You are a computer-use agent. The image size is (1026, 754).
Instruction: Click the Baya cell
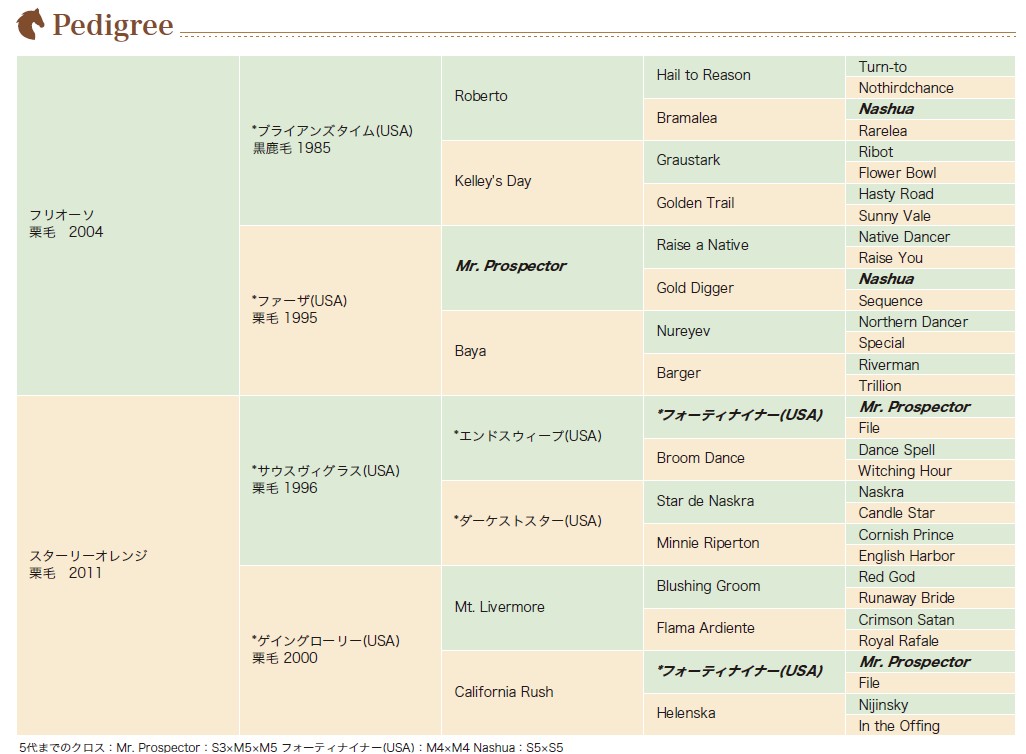point(542,353)
